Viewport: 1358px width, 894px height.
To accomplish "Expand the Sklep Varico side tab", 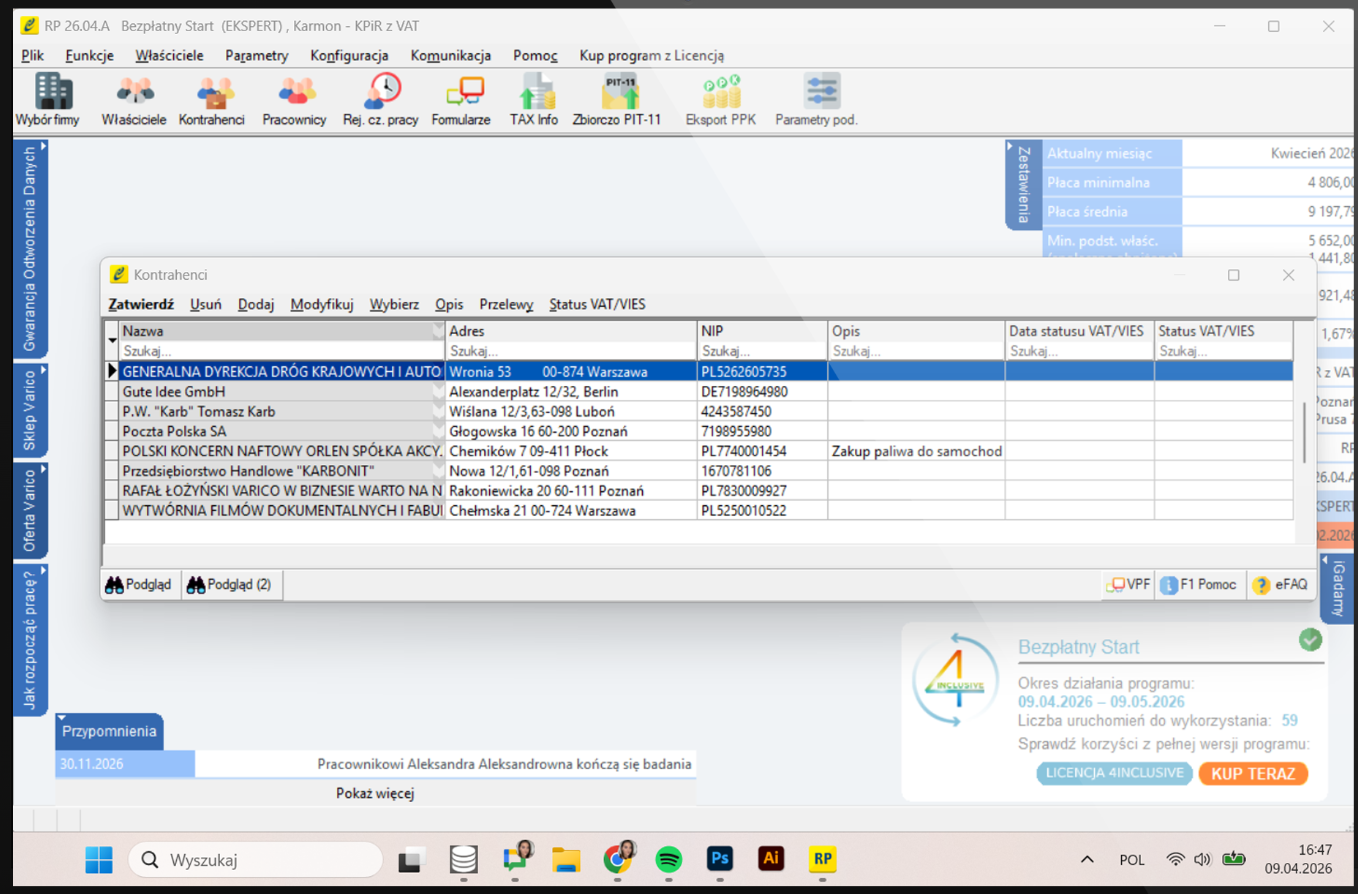I will (x=30, y=409).
